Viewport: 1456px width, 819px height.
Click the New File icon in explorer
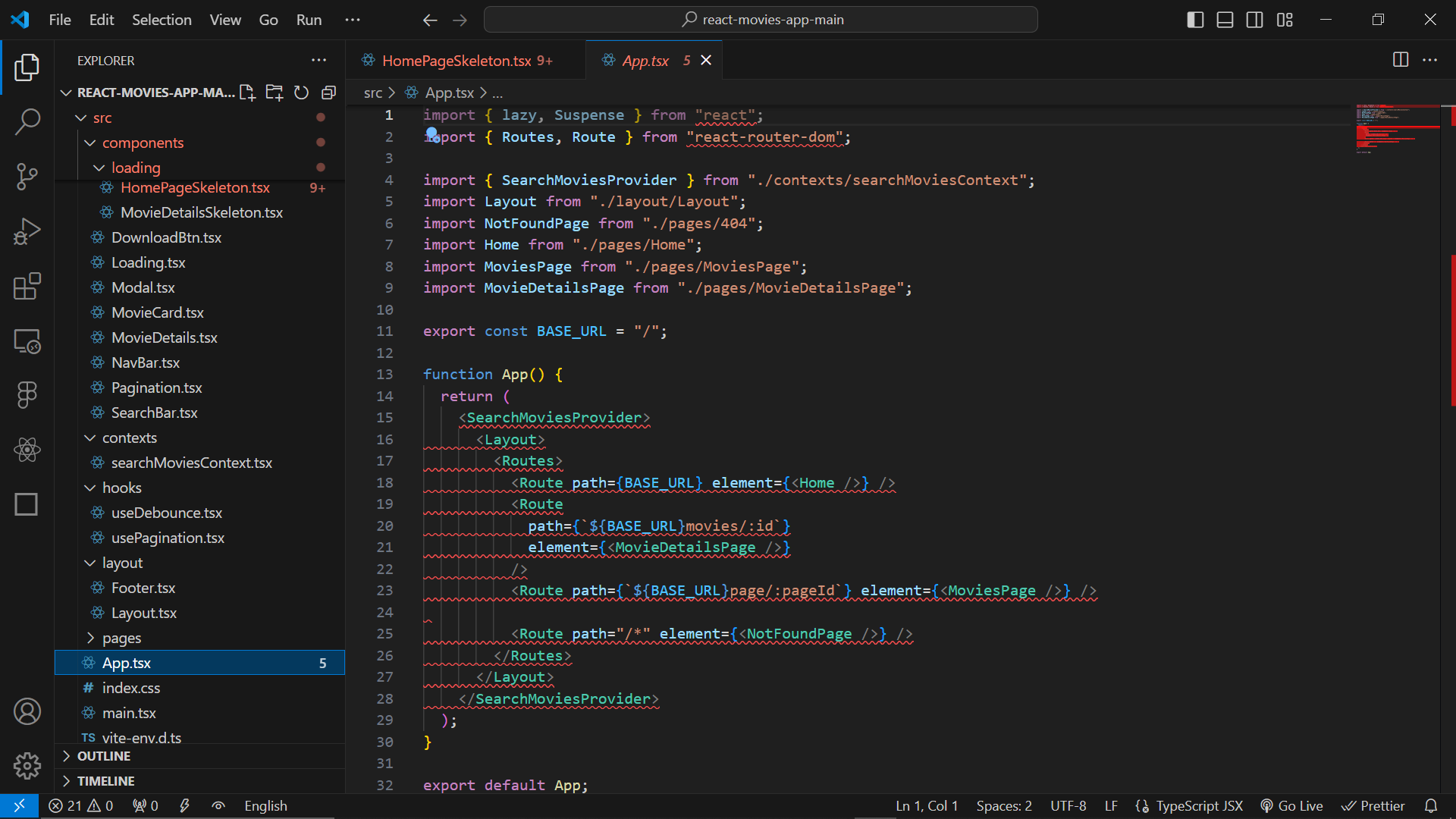pos(247,93)
